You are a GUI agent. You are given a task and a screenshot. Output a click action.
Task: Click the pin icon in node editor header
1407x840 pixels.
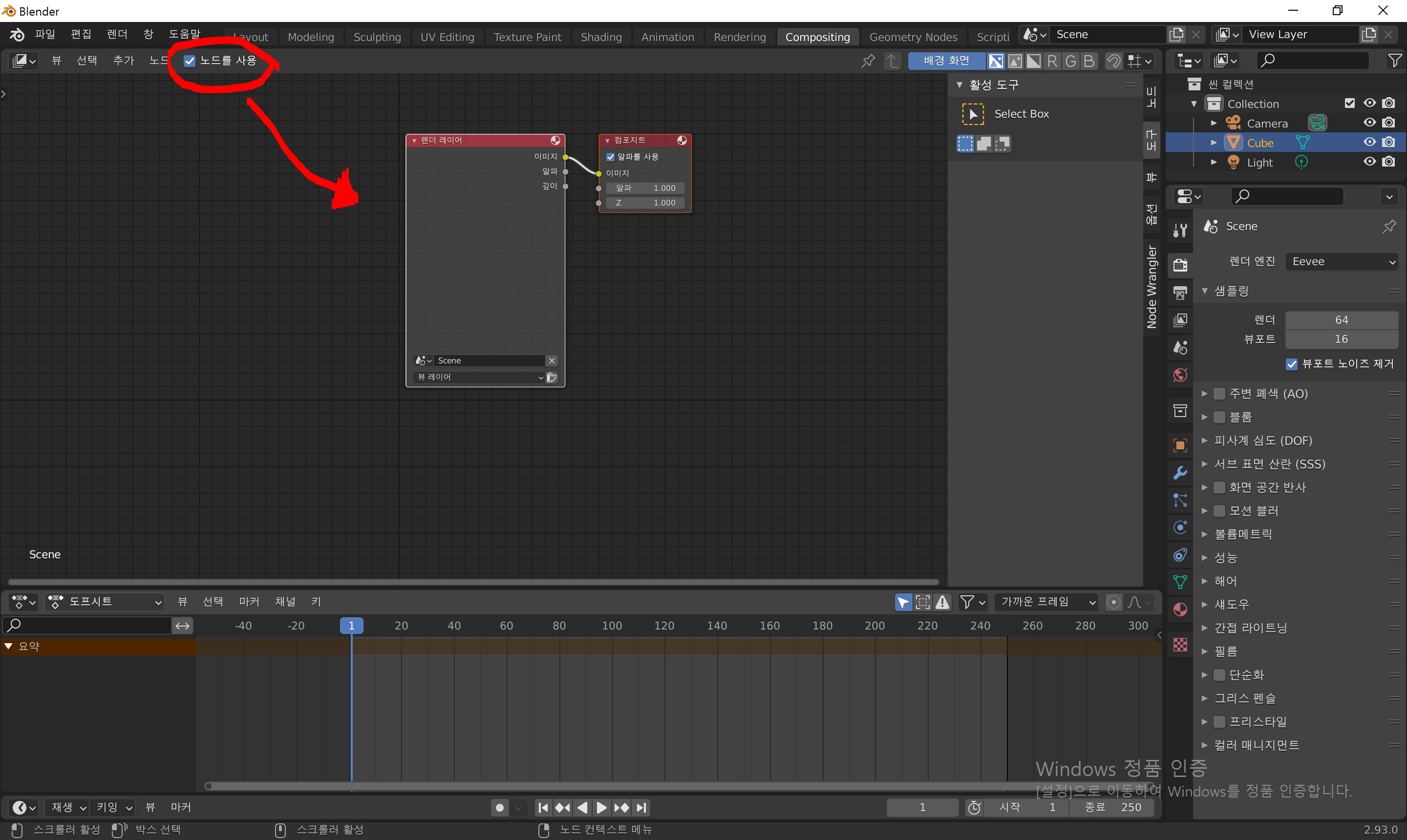coord(868,61)
